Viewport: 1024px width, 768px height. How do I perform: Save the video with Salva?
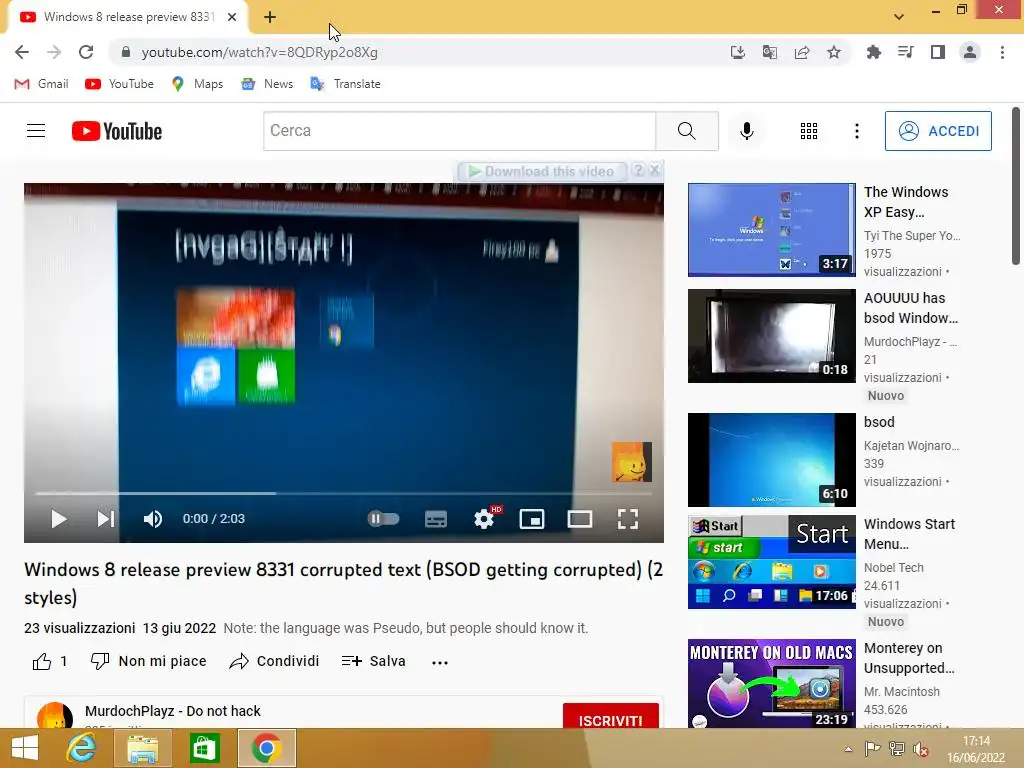pos(374,662)
